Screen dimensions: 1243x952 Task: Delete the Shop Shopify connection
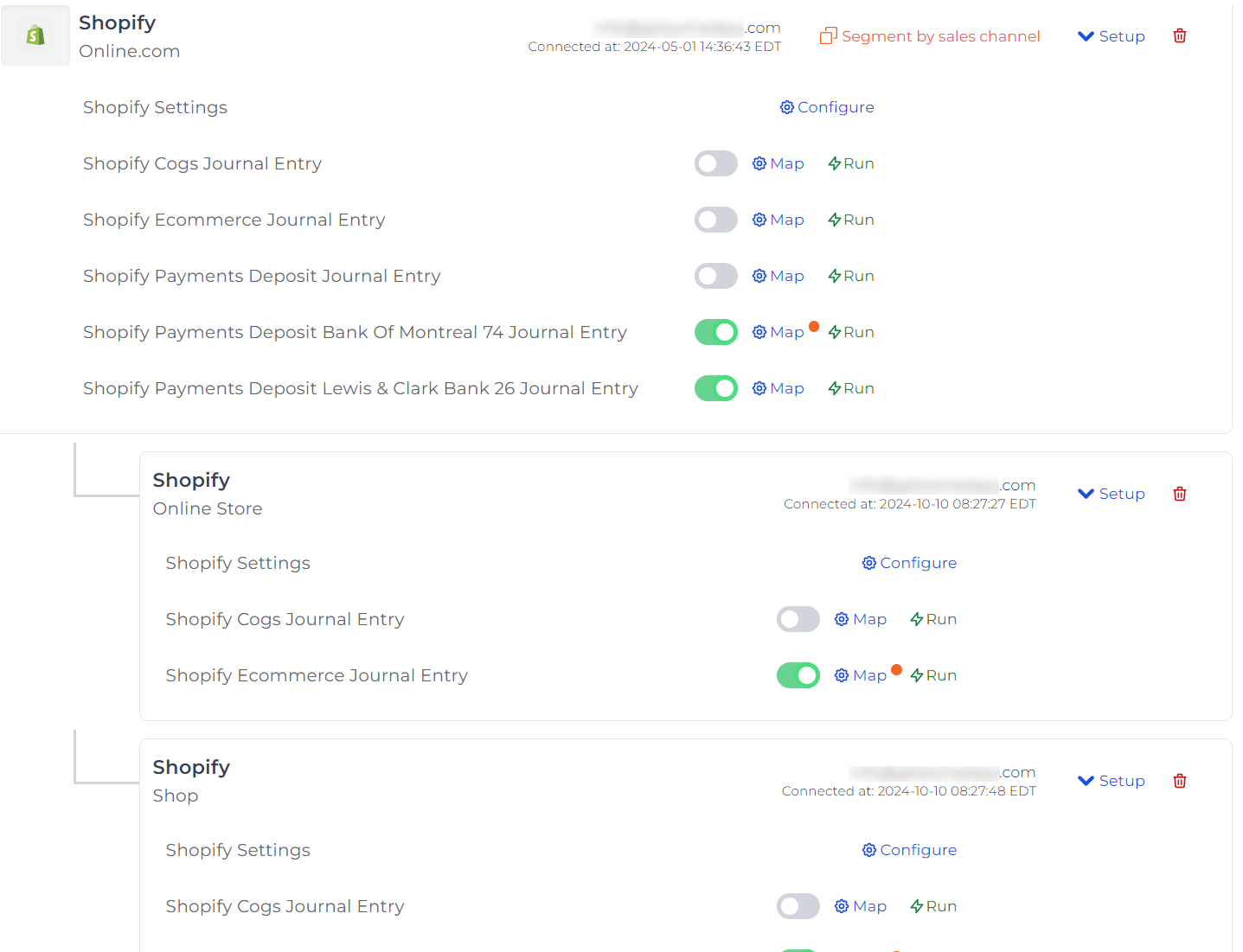(1180, 781)
